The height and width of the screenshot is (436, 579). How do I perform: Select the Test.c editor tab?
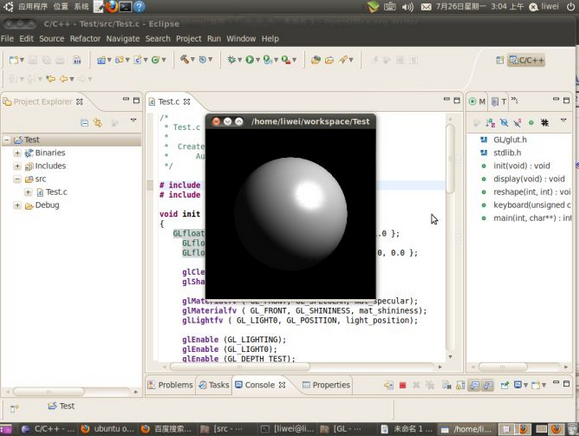(x=169, y=102)
